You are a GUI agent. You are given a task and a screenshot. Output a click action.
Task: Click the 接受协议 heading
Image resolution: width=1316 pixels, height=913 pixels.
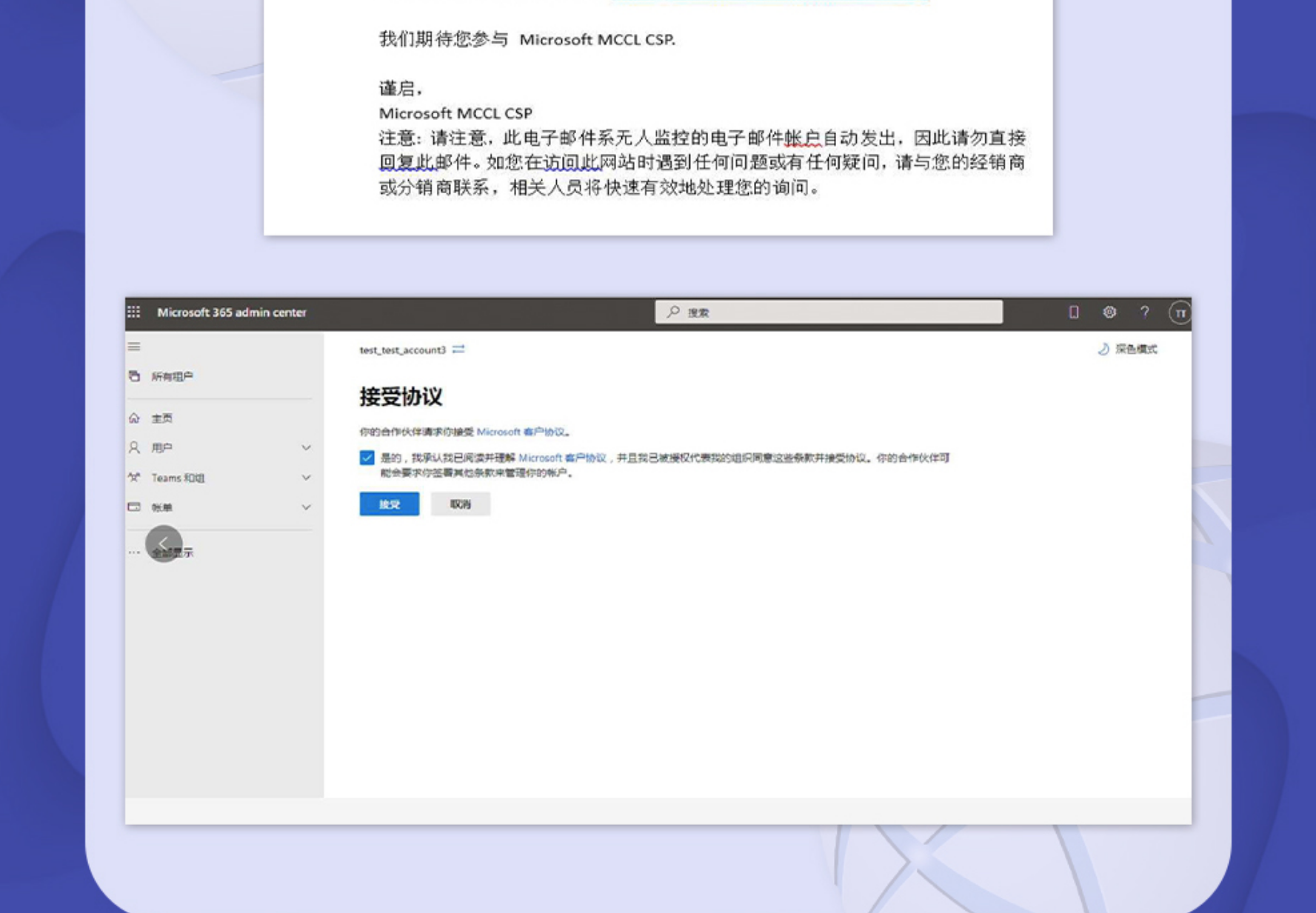point(401,397)
